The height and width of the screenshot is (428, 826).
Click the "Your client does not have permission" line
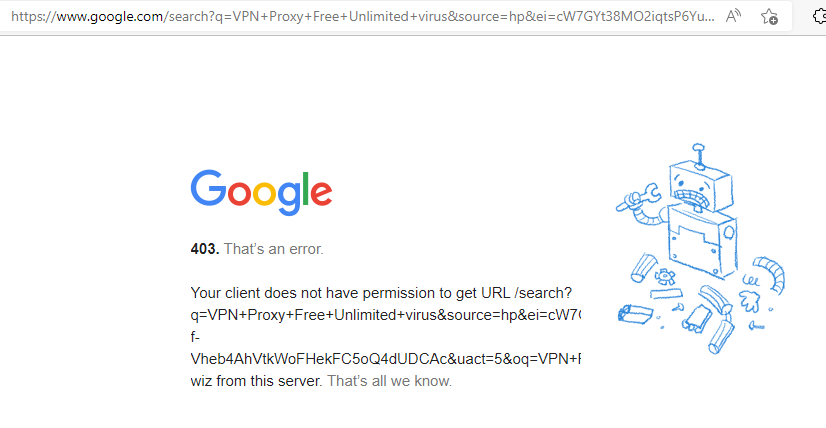[380, 293]
